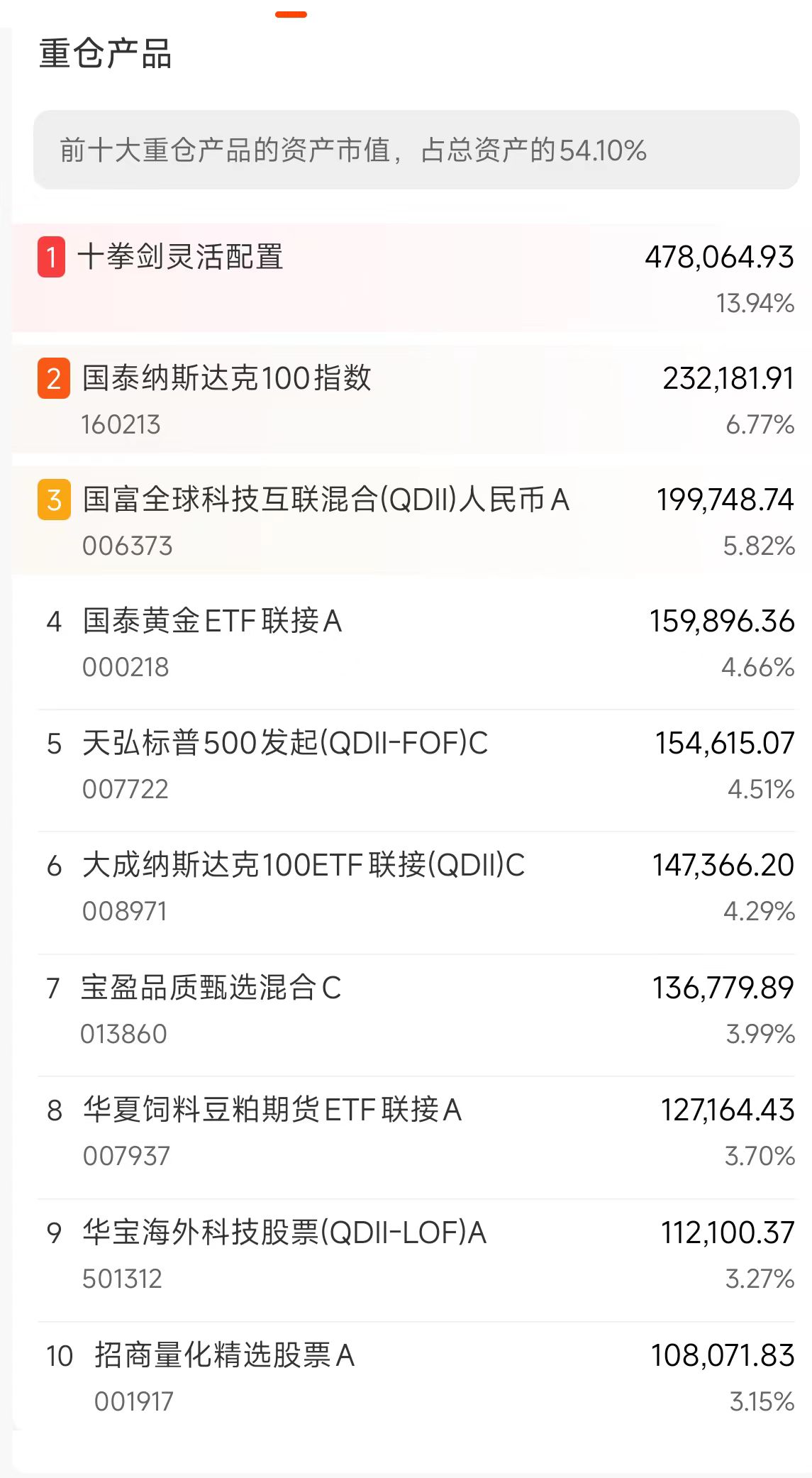The image size is (812, 1478).
Task: Open 招商量化精选股票A fund
Action: 416,1377
